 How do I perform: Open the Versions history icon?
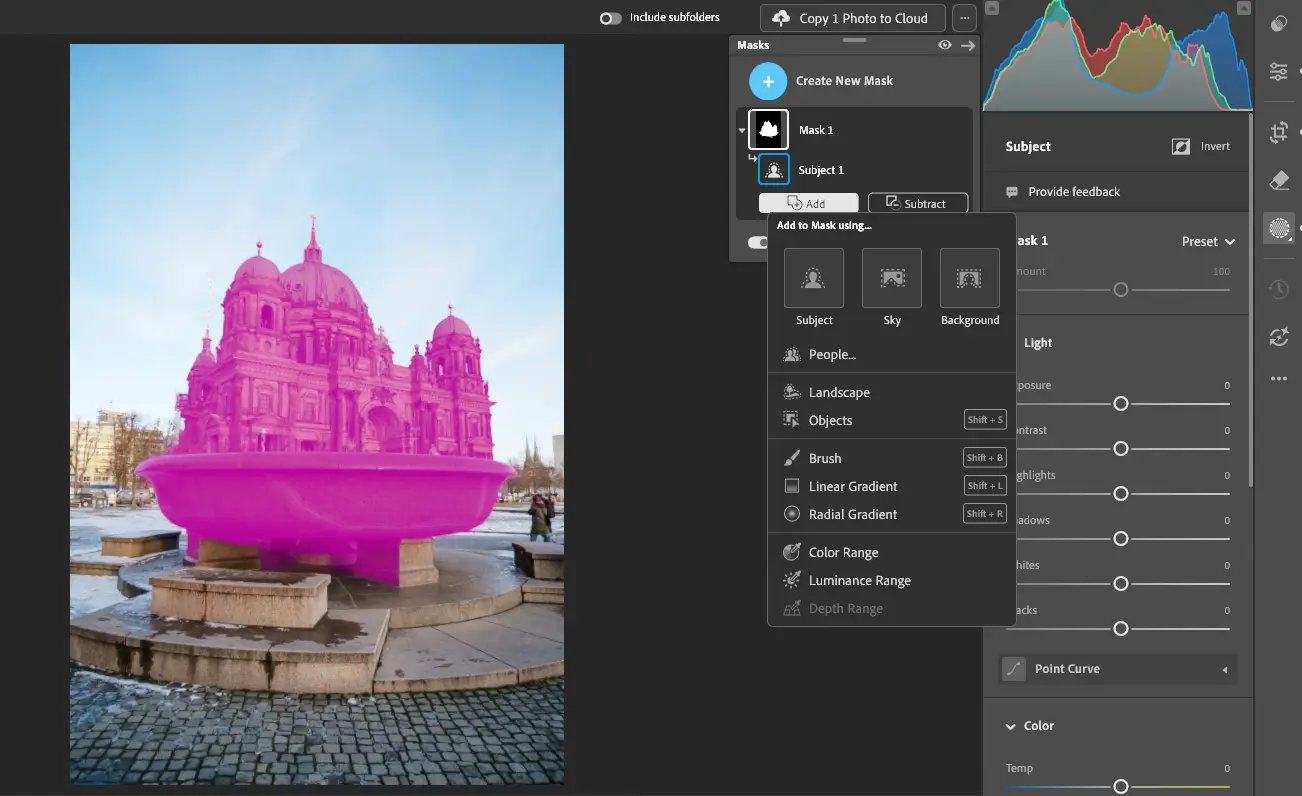click(x=1279, y=289)
